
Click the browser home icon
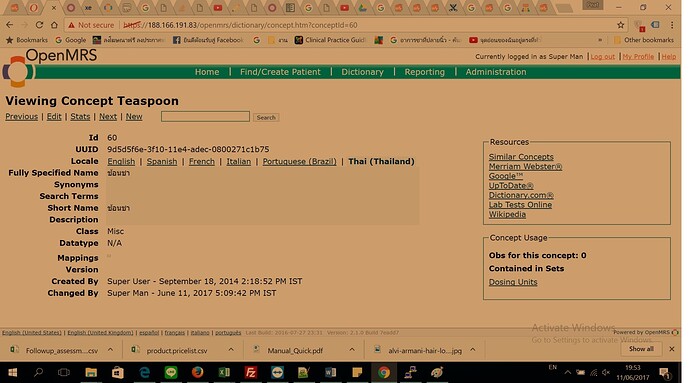click(54, 25)
